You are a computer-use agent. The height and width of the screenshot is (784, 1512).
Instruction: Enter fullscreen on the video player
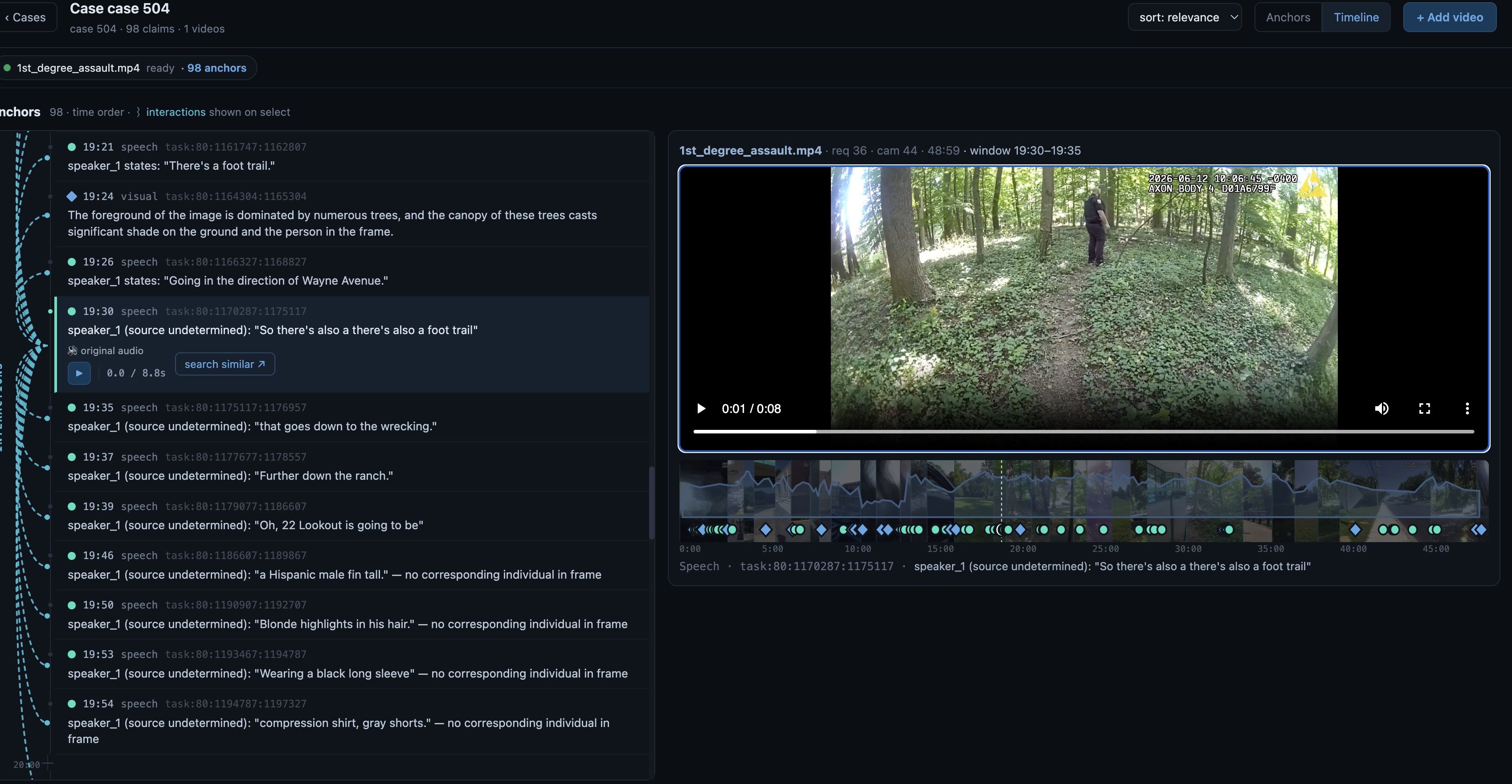1425,408
